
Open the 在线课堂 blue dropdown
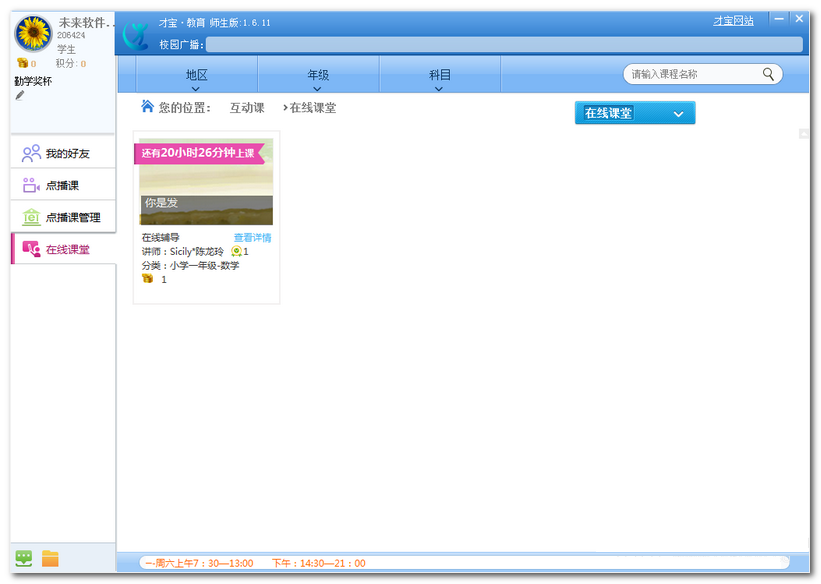(635, 113)
